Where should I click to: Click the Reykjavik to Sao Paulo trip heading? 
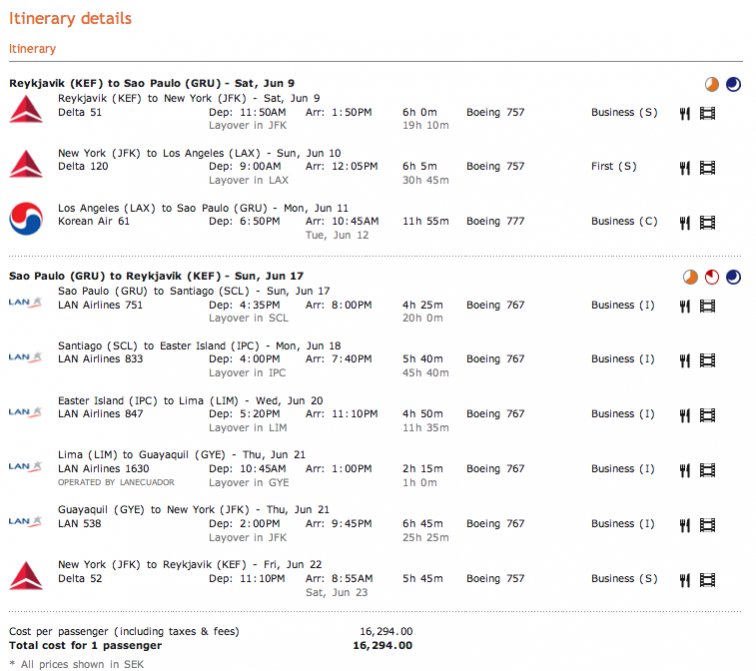point(151,83)
